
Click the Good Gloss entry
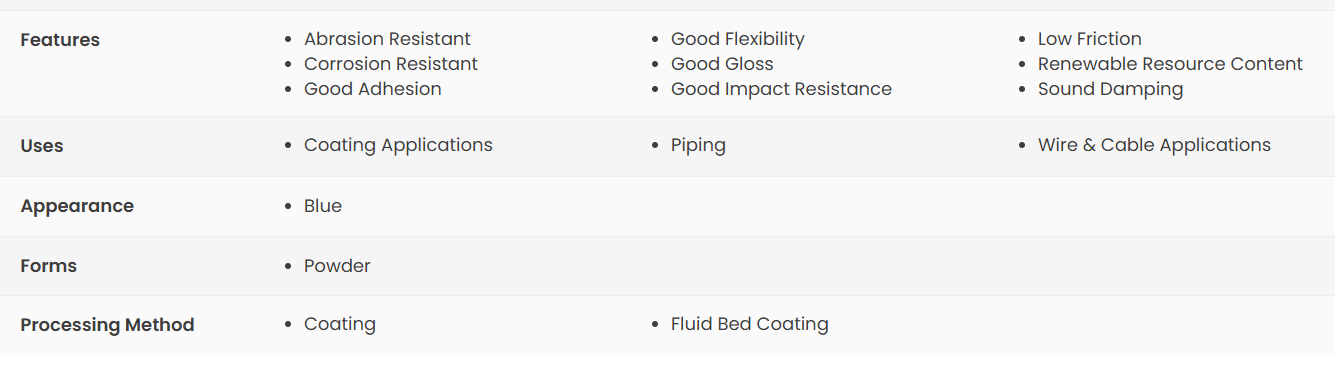tap(722, 64)
